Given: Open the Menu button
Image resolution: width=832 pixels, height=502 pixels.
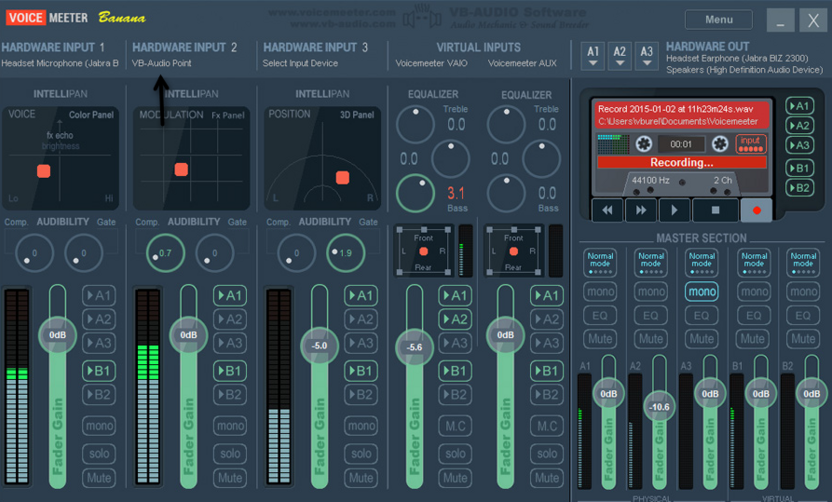Looking at the screenshot, I should [x=719, y=20].
